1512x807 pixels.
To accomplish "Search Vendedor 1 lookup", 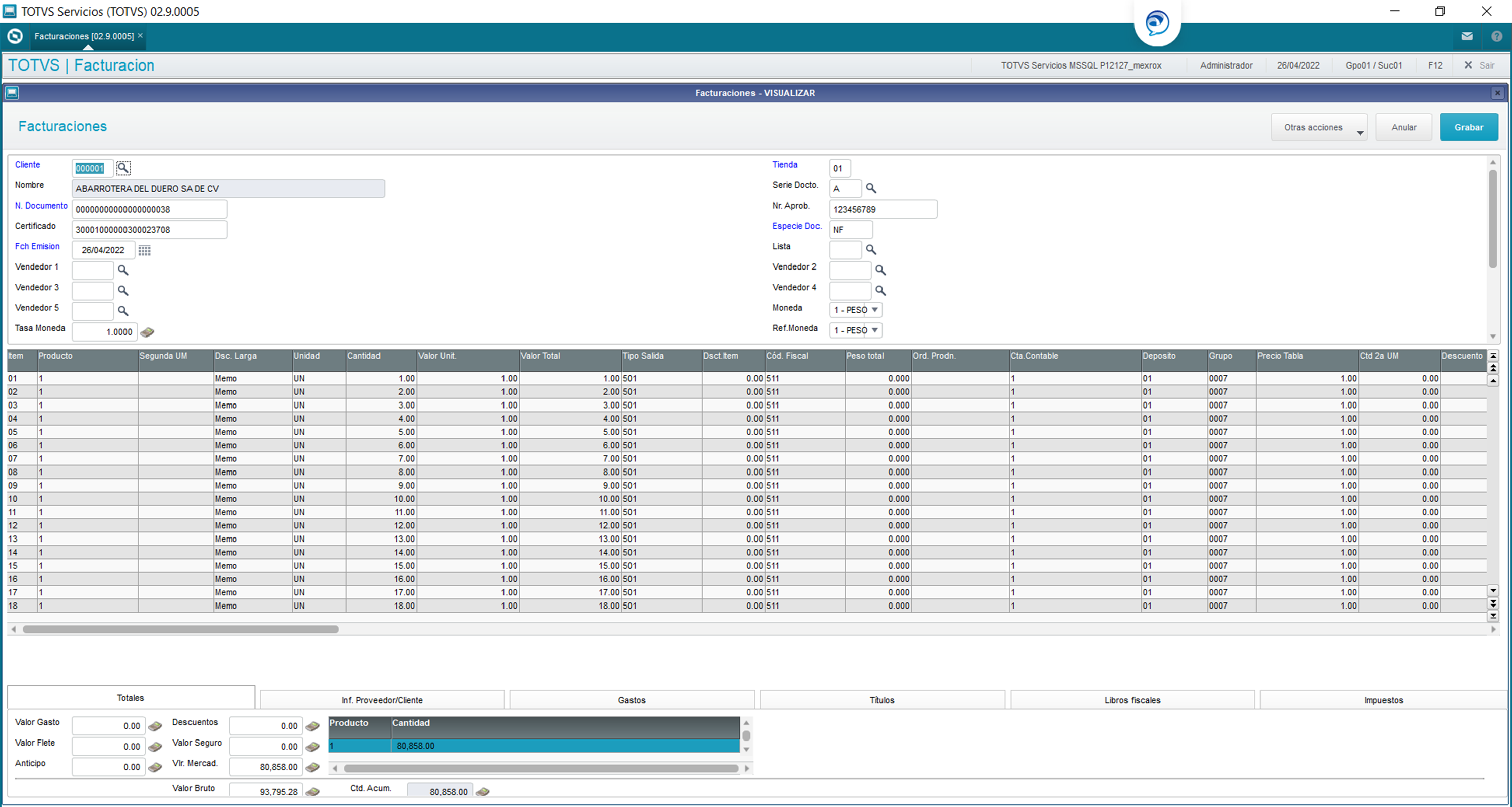I will coord(122,271).
